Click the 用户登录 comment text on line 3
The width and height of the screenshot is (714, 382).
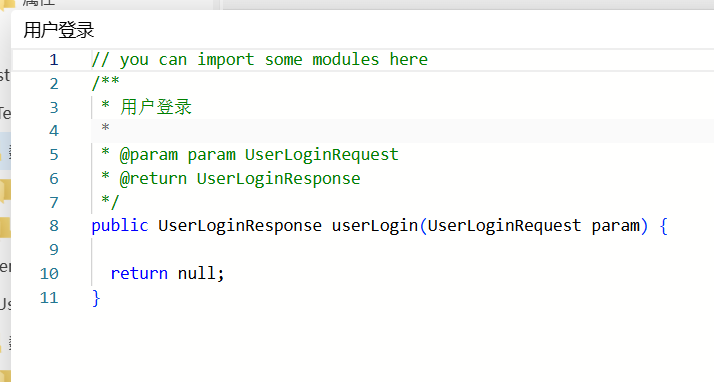[156, 107]
